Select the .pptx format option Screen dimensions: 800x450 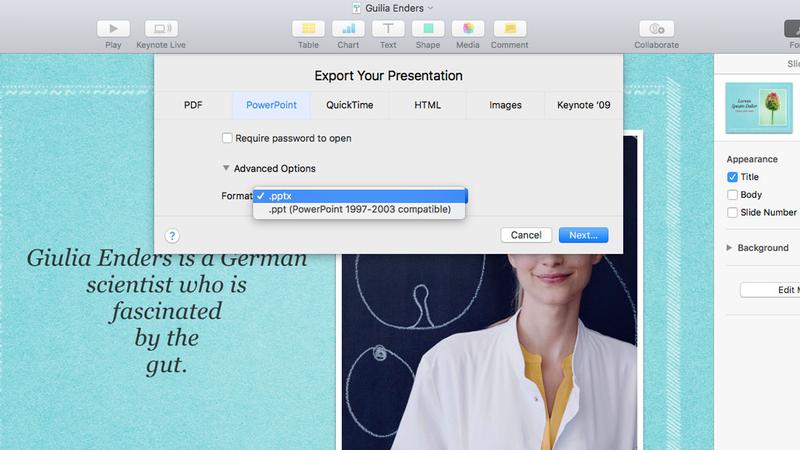[360, 196]
